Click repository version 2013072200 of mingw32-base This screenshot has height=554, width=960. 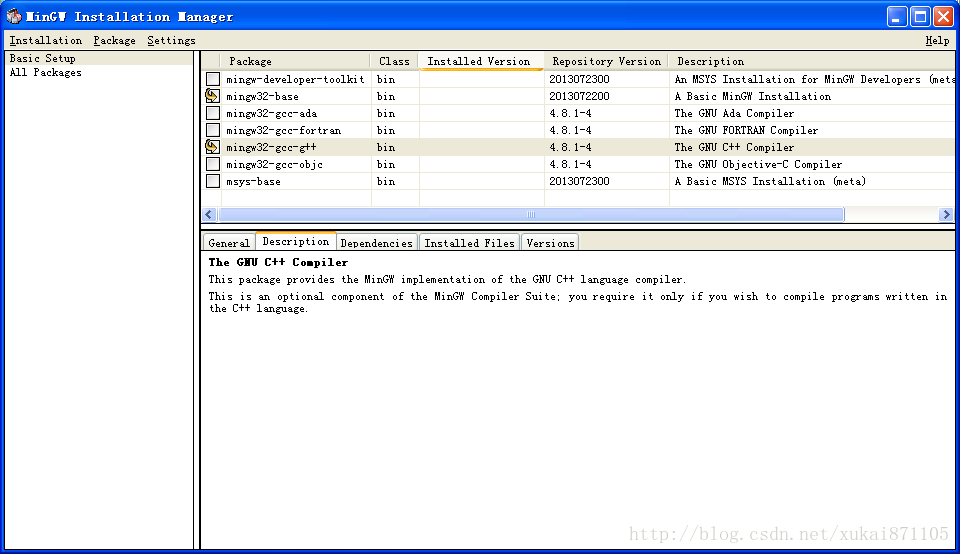pyautogui.click(x=579, y=96)
